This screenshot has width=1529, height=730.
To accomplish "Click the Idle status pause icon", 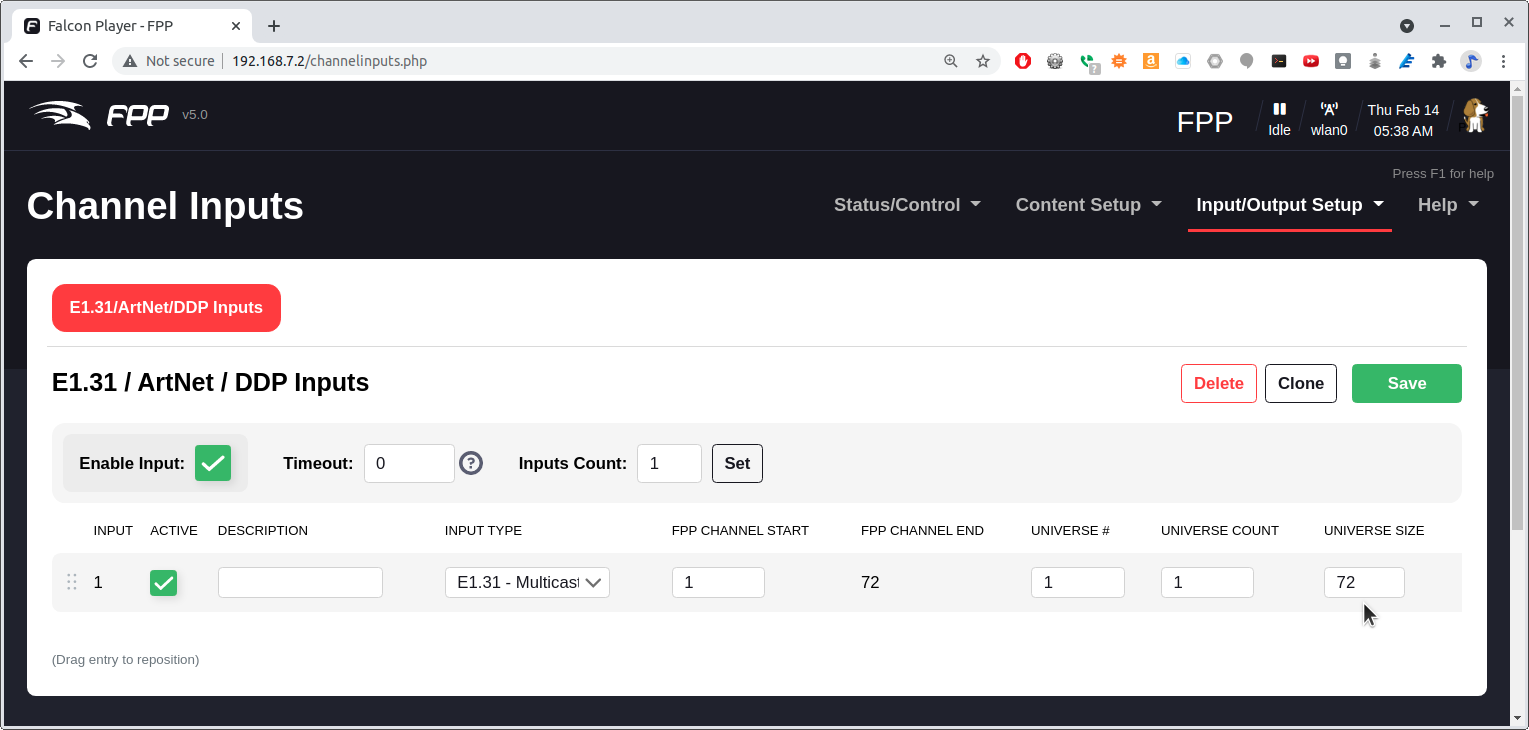I will tap(1279, 109).
